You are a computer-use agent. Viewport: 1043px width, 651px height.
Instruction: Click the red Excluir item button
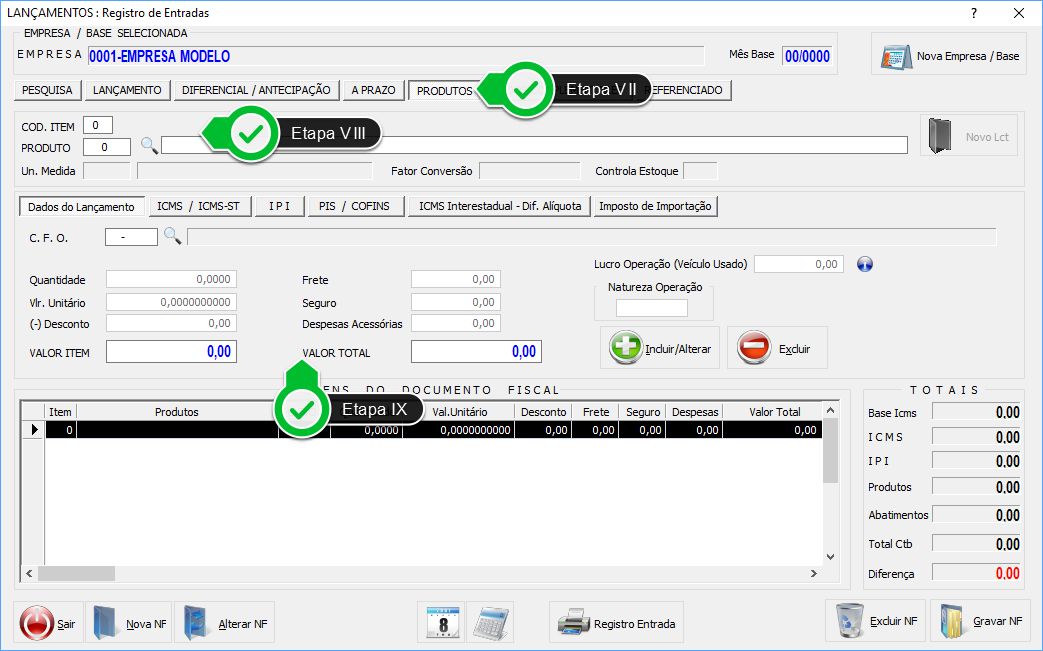point(777,348)
